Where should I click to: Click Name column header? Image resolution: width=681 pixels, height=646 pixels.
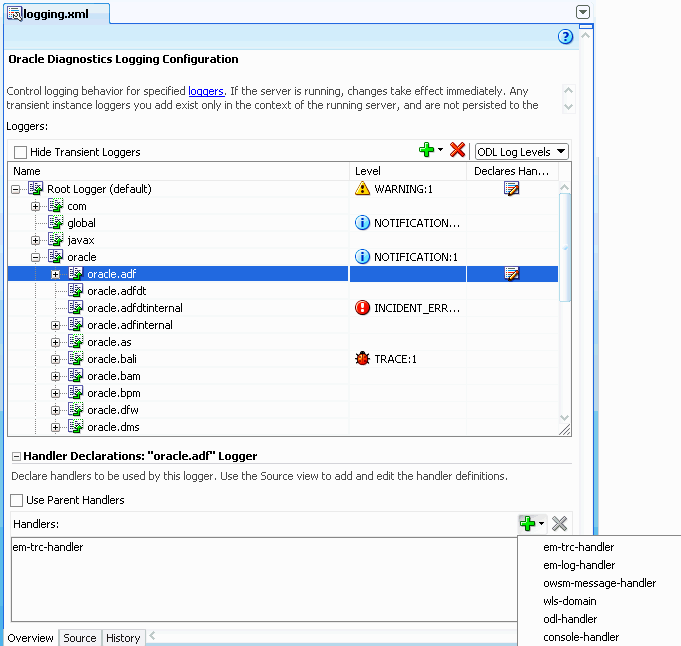click(178, 171)
